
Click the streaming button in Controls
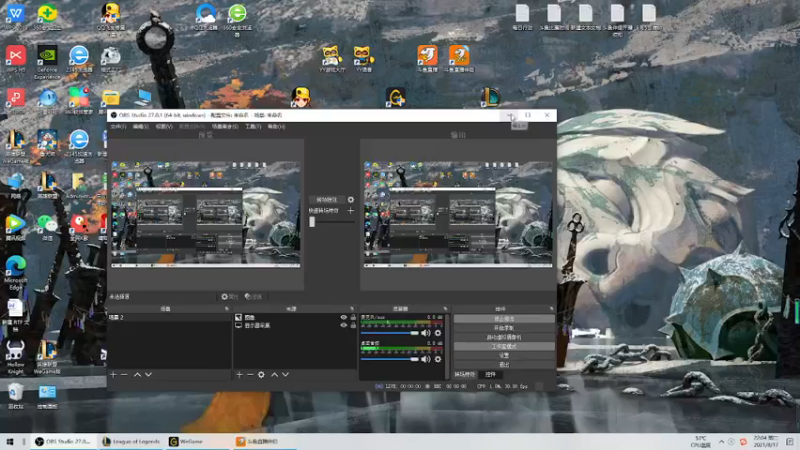(504, 319)
